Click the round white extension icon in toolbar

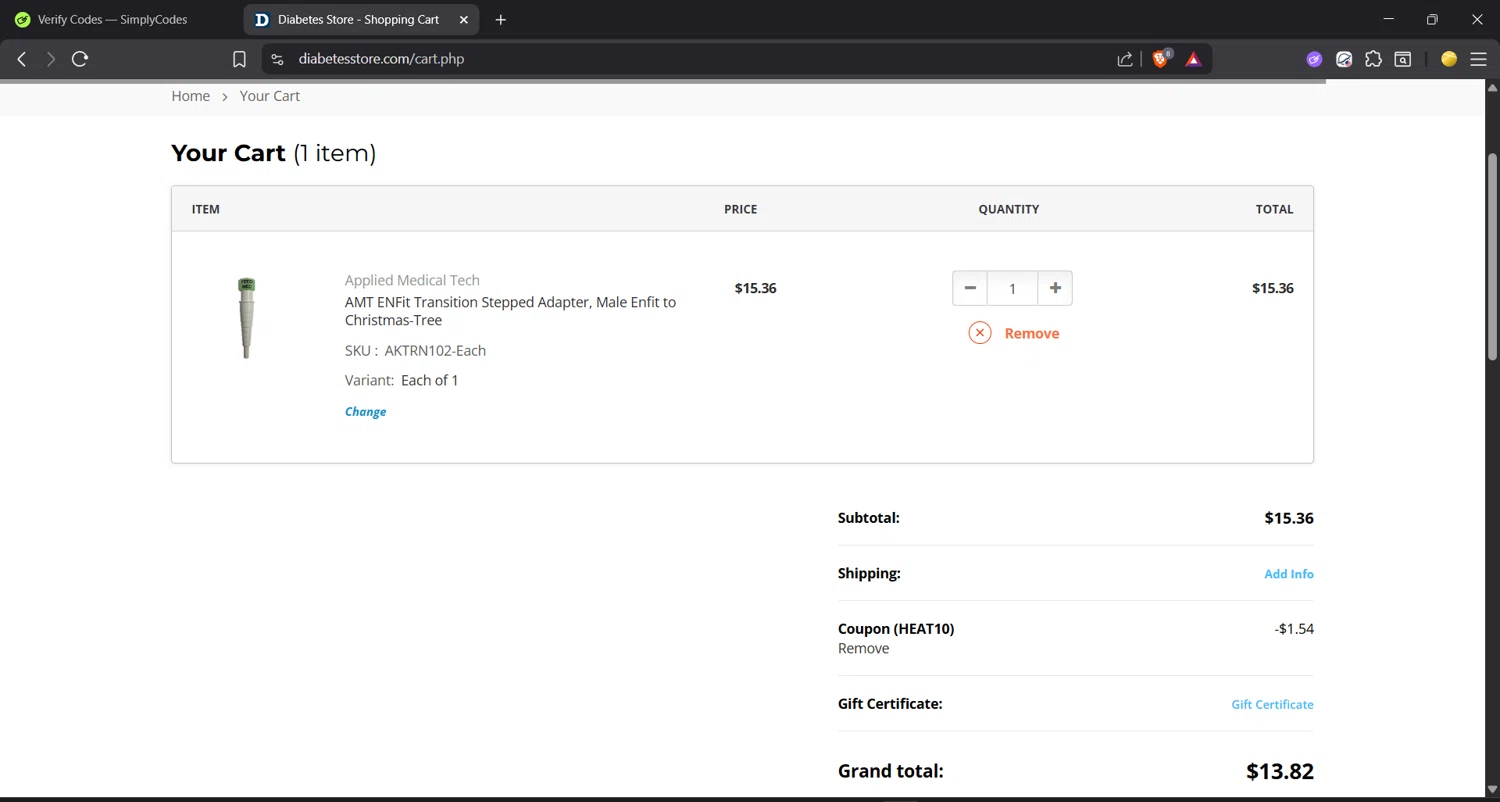click(1344, 59)
